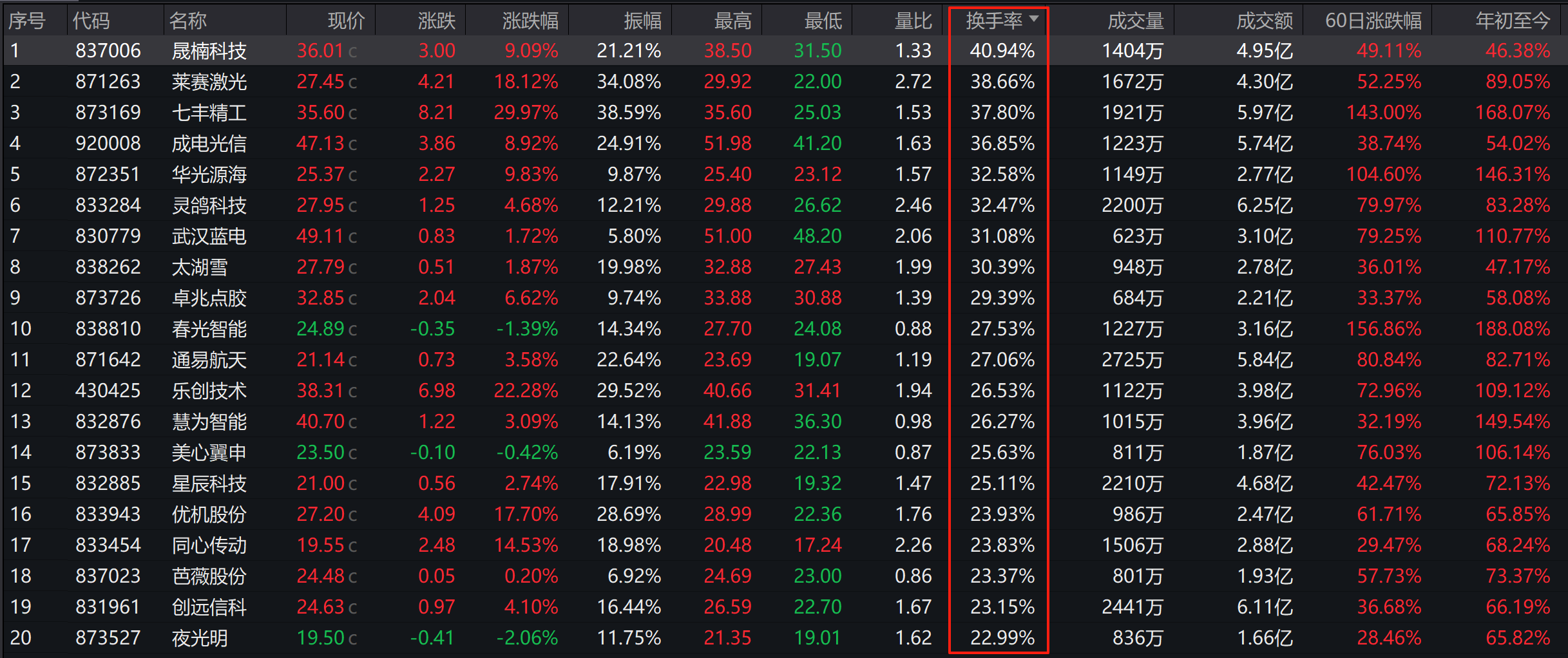The image size is (1568, 658).
Task: Click stock code 837006
Action: point(108,51)
